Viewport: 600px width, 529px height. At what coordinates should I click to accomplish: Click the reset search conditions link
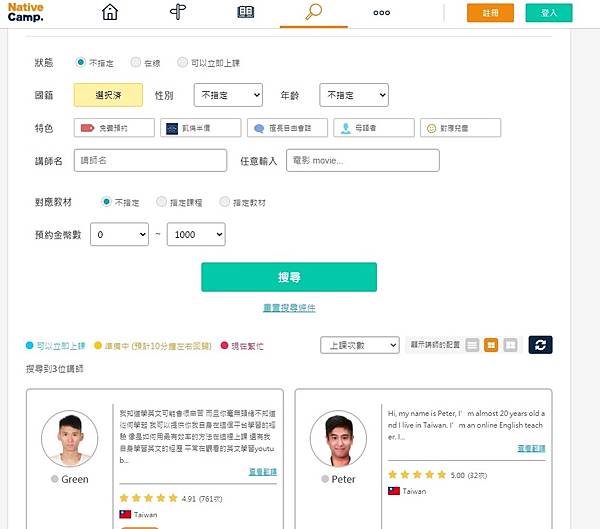(289, 308)
